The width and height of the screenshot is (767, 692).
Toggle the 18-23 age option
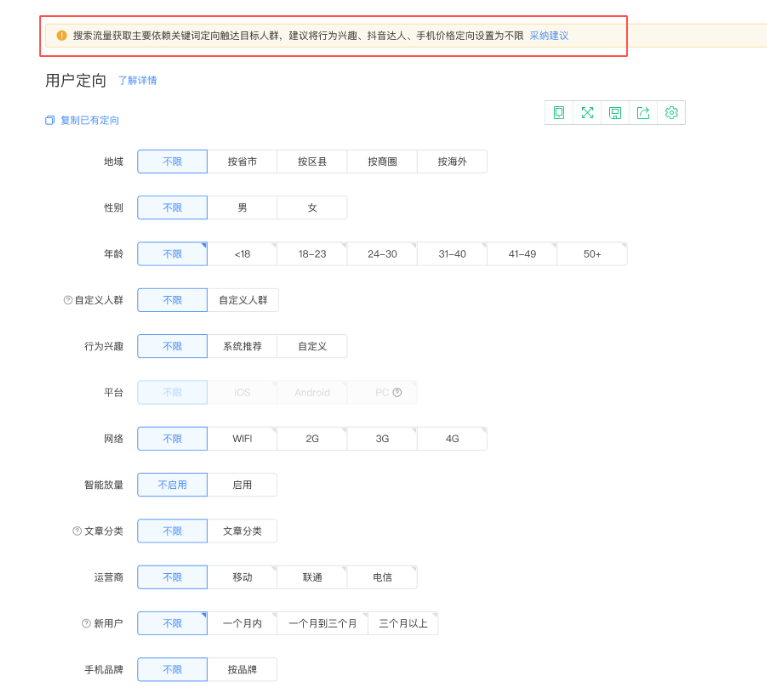pyautogui.click(x=312, y=254)
